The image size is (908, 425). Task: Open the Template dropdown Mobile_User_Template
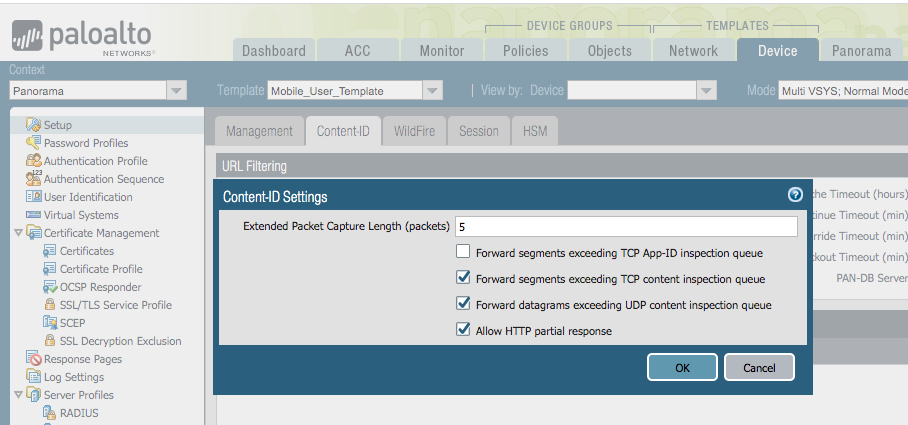432,91
